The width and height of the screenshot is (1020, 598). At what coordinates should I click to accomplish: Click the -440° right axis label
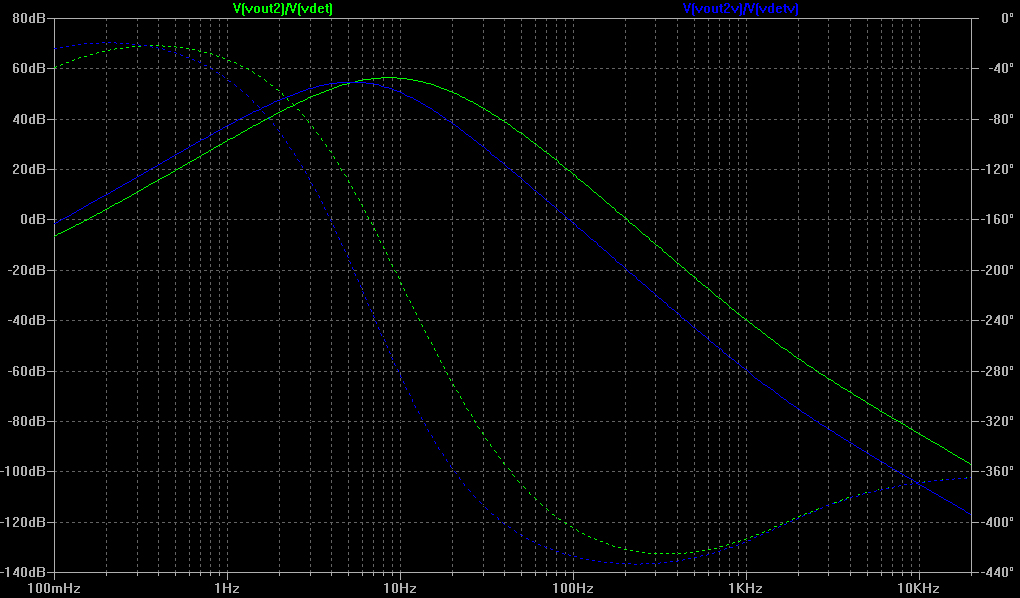click(x=996, y=572)
